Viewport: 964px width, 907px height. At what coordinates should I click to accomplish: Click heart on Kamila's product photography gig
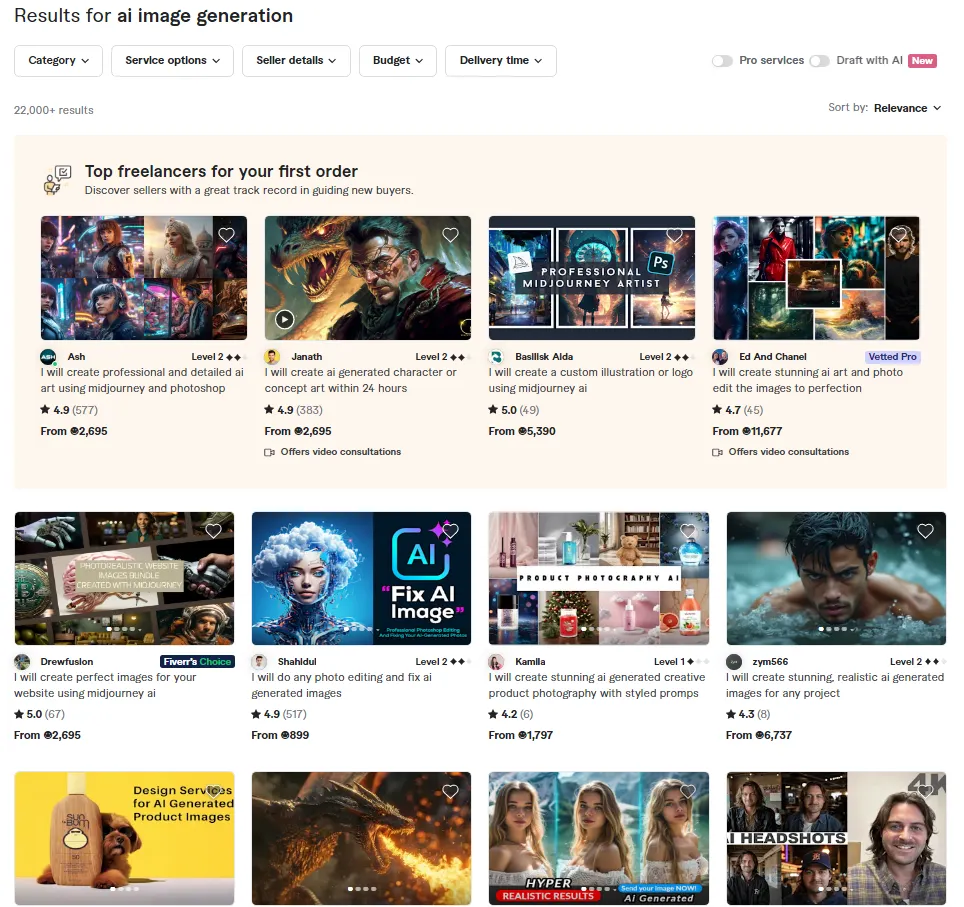[688, 531]
